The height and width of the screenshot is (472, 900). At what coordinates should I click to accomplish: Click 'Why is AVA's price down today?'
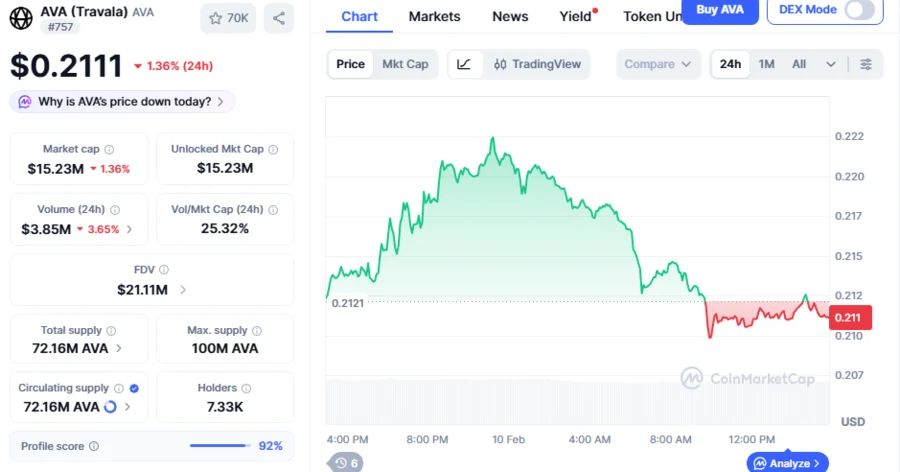tap(123, 101)
